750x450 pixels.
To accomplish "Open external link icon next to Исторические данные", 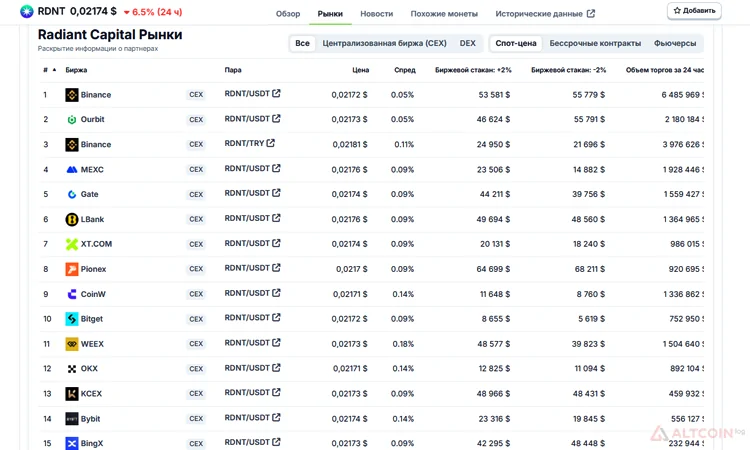I will coord(591,13).
